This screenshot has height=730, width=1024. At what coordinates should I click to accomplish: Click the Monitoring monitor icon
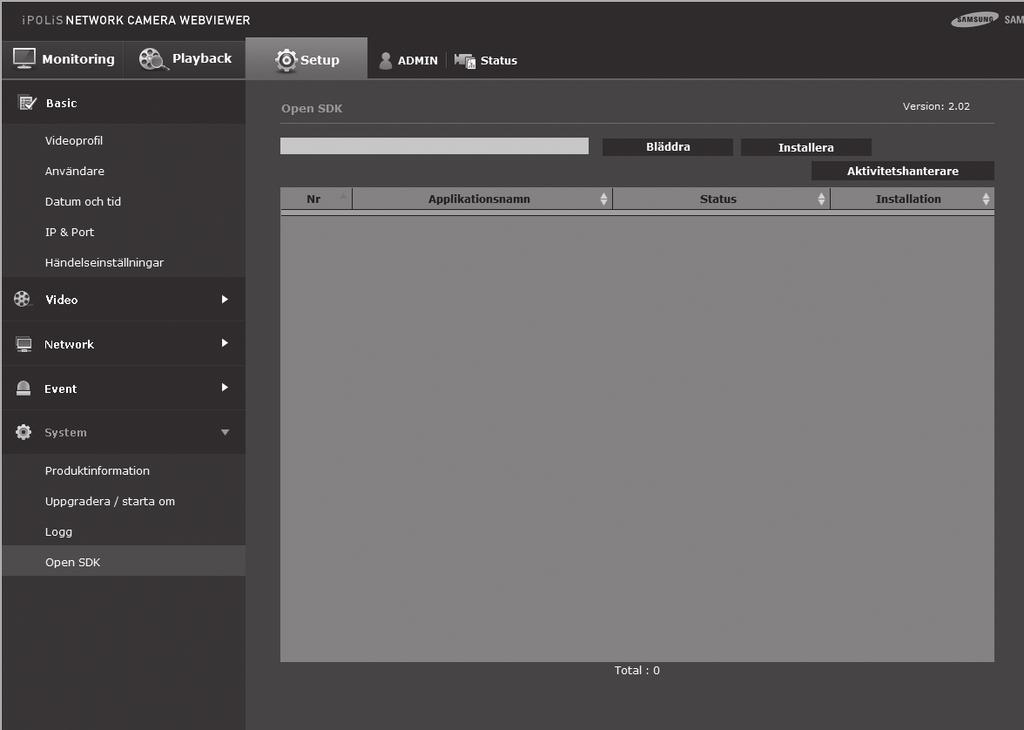(x=24, y=58)
